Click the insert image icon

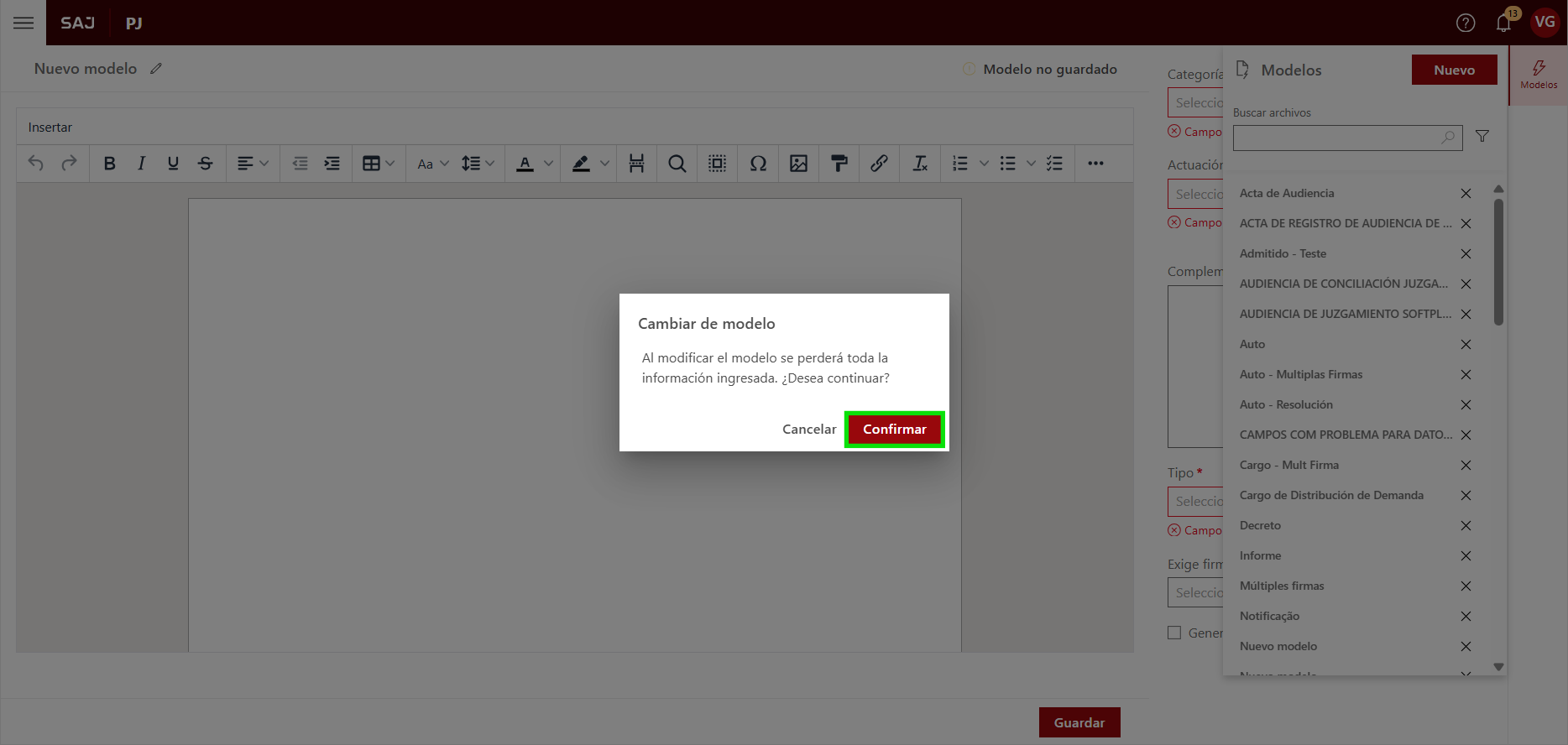coord(798,164)
